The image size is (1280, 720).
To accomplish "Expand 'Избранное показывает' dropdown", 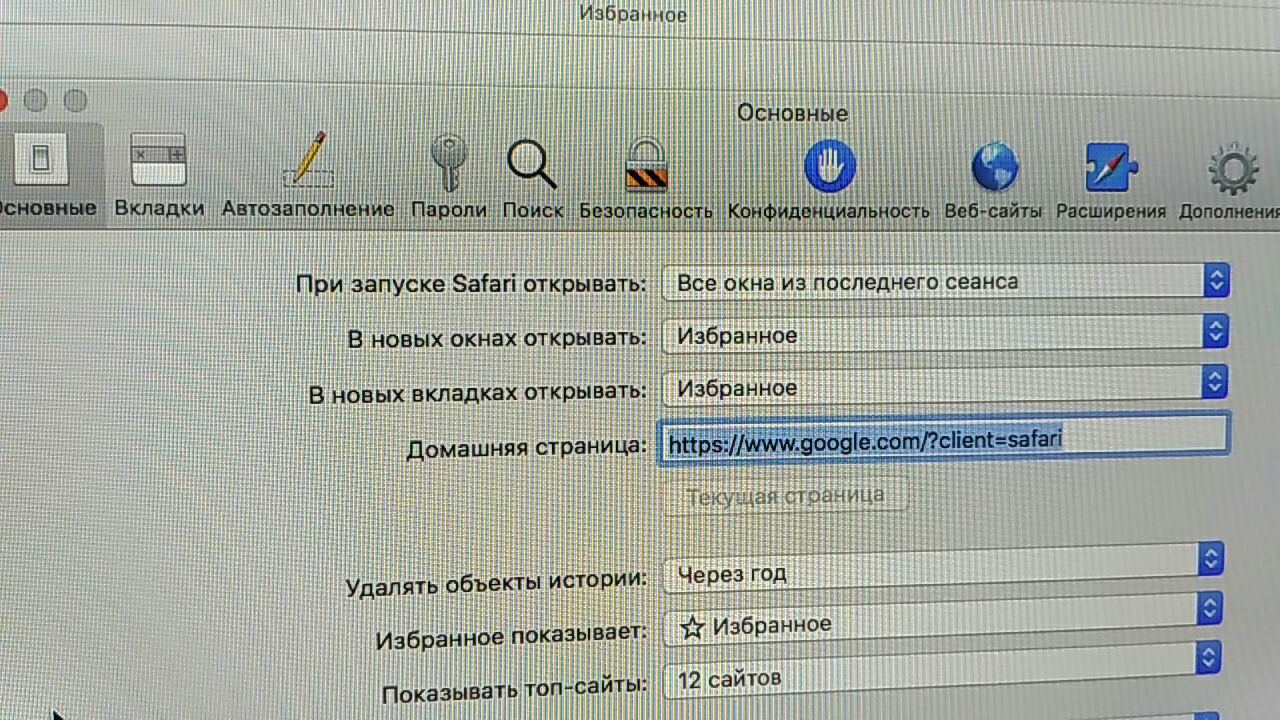I will tap(944, 621).
